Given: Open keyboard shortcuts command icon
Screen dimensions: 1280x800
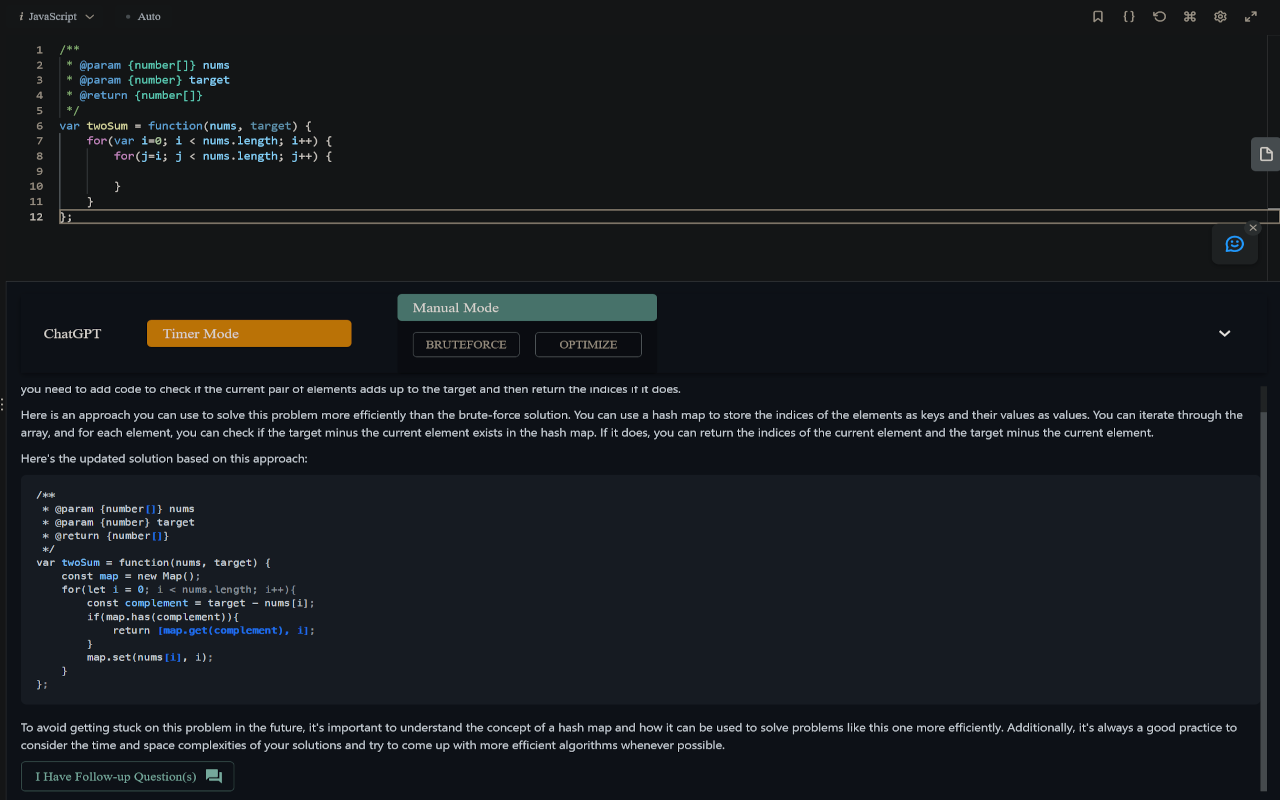Looking at the screenshot, I should pyautogui.click(x=1190, y=16).
